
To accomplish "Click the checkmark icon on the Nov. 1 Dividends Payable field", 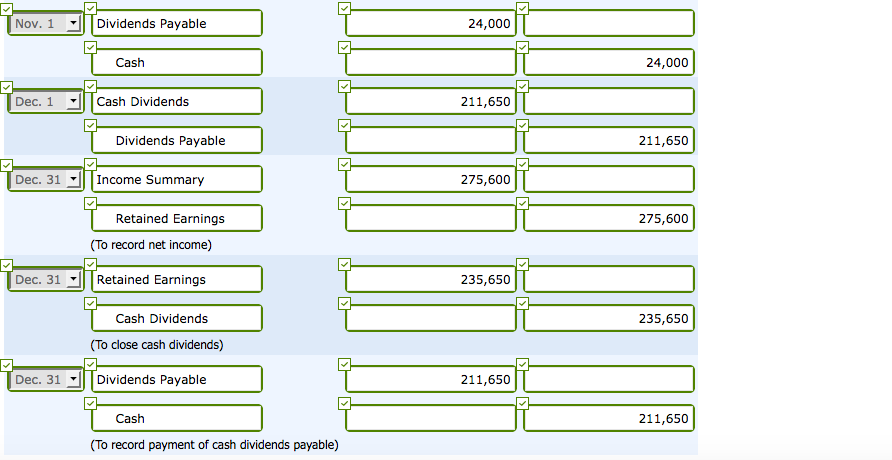I will tap(90, 9).
